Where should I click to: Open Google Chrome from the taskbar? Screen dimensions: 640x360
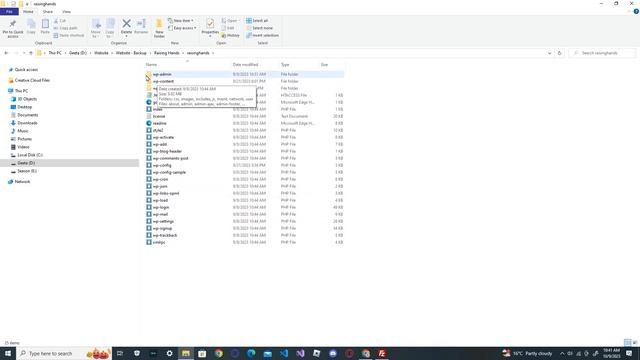(219, 353)
